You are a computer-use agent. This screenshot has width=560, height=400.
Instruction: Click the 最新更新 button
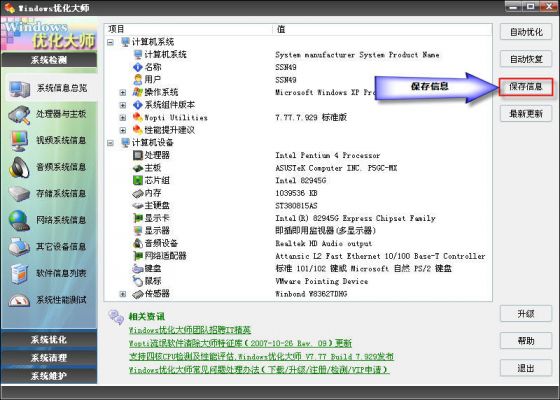click(x=526, y=114)
